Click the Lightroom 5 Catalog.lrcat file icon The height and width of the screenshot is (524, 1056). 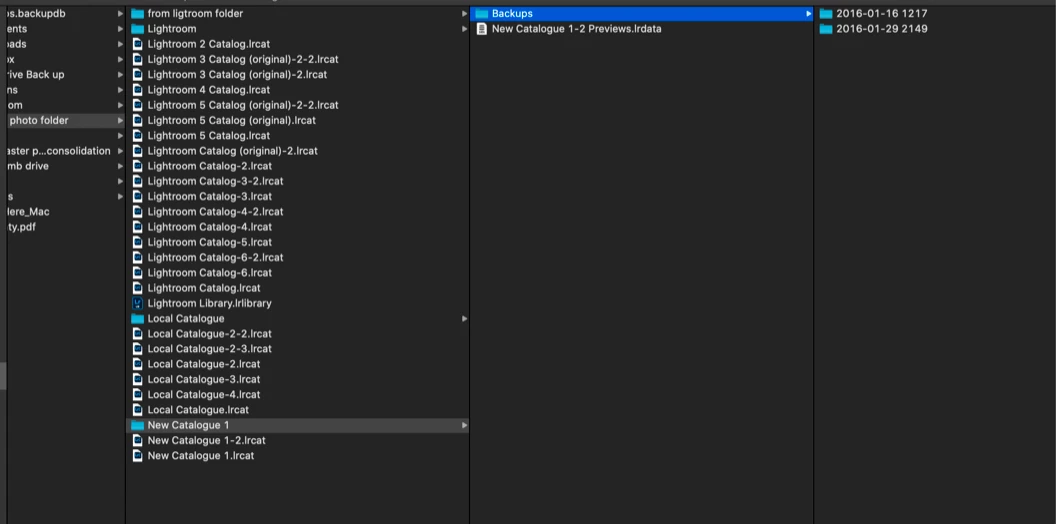tap(137, 135)
